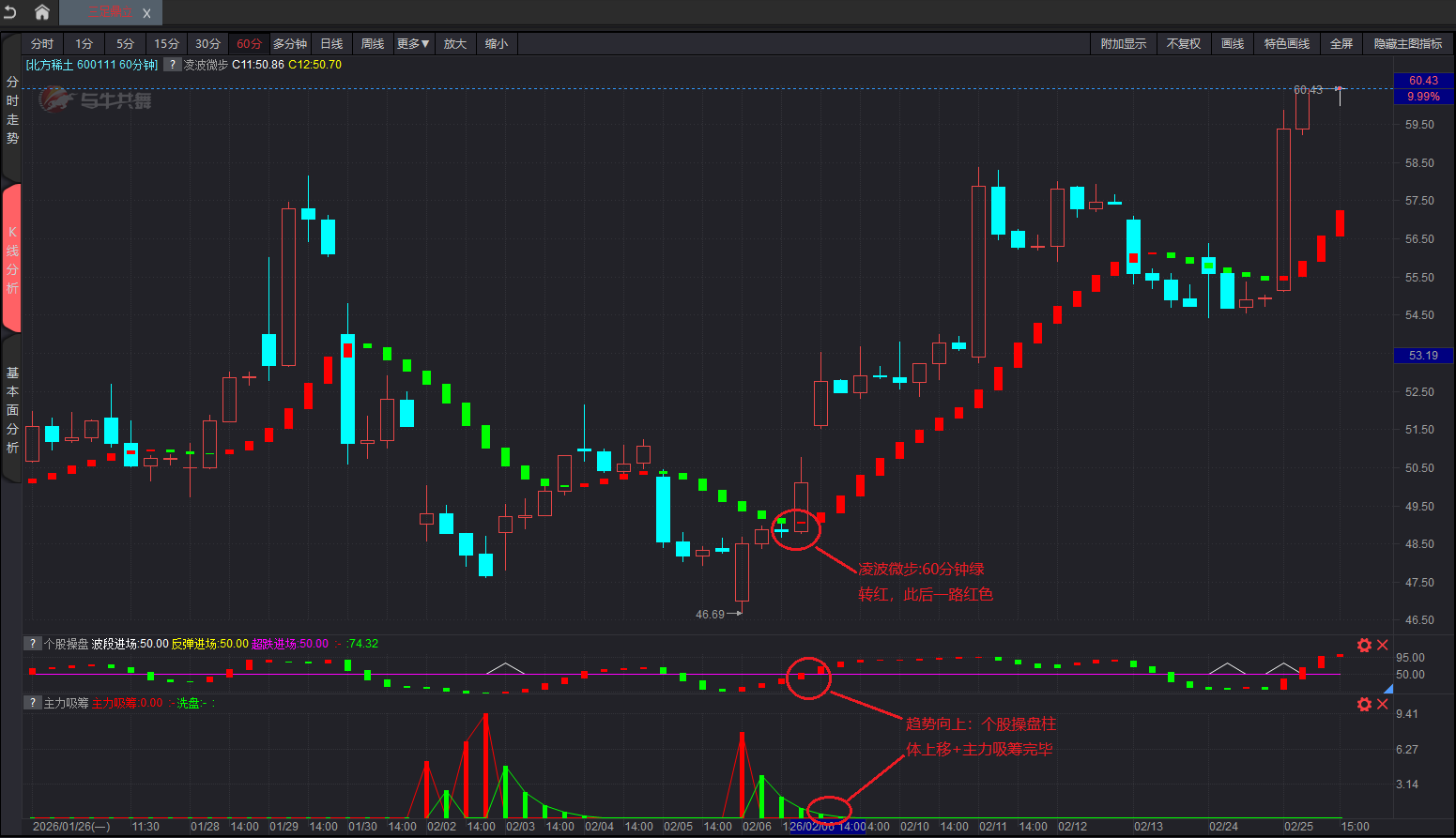Open help for the 凌波微步 indicator
Screen dimensions: 1456x838
pyautogui.click(x=172, y=65)
